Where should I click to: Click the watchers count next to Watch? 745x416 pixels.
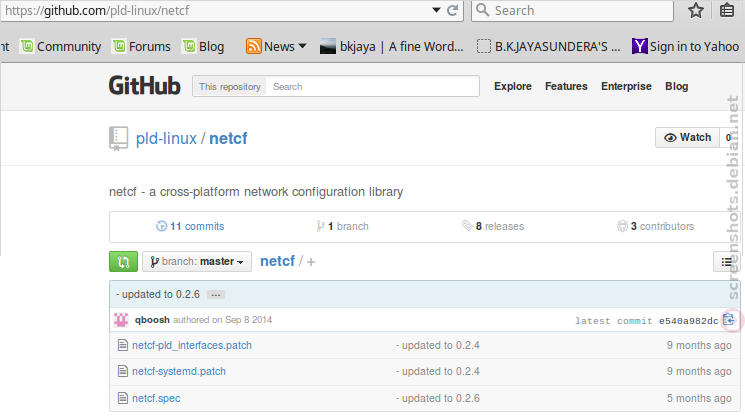pos(728,138)
